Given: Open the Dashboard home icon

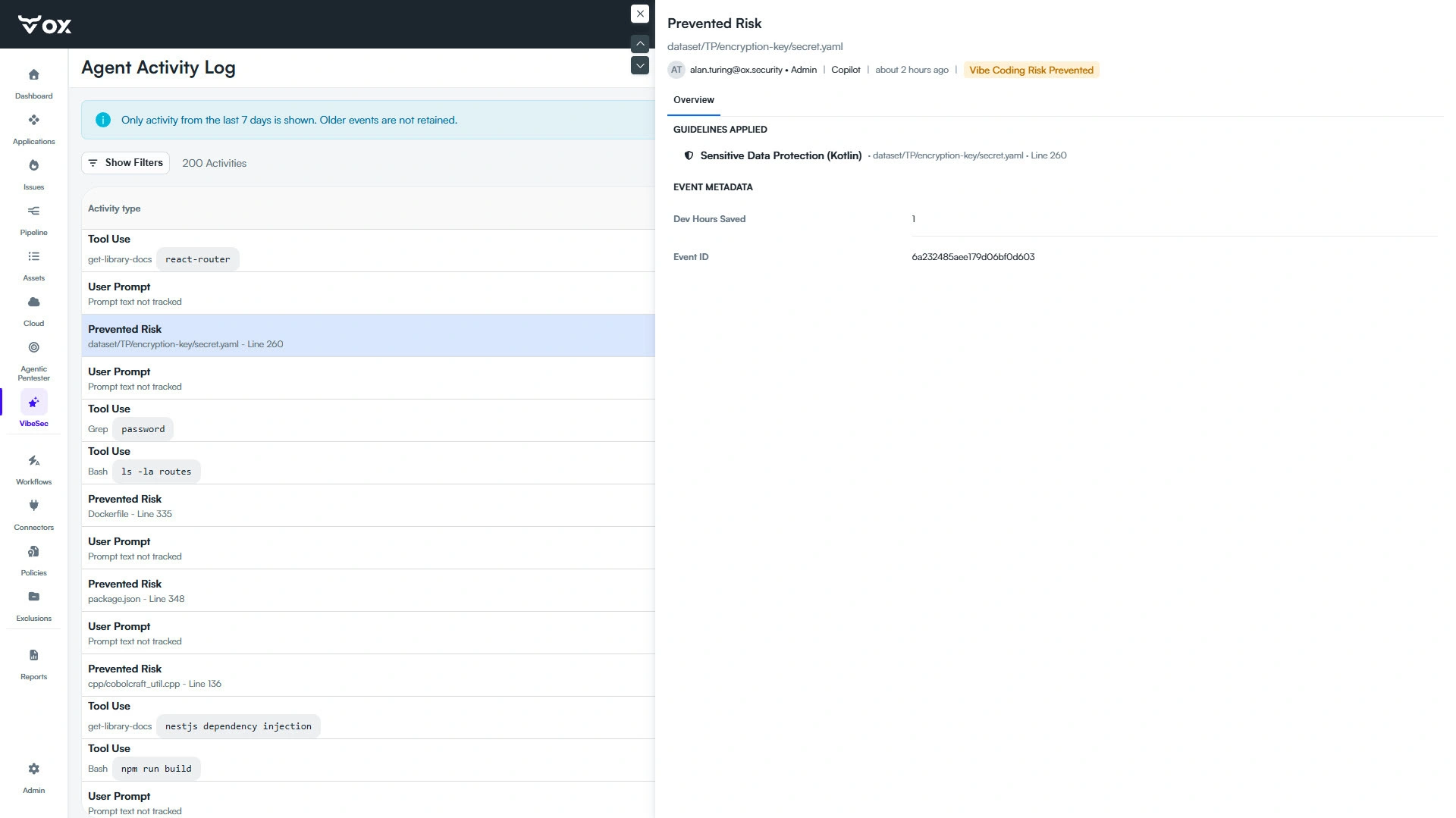Looking at the screenshot, I should pyautogui.click(x=33, y=75).
